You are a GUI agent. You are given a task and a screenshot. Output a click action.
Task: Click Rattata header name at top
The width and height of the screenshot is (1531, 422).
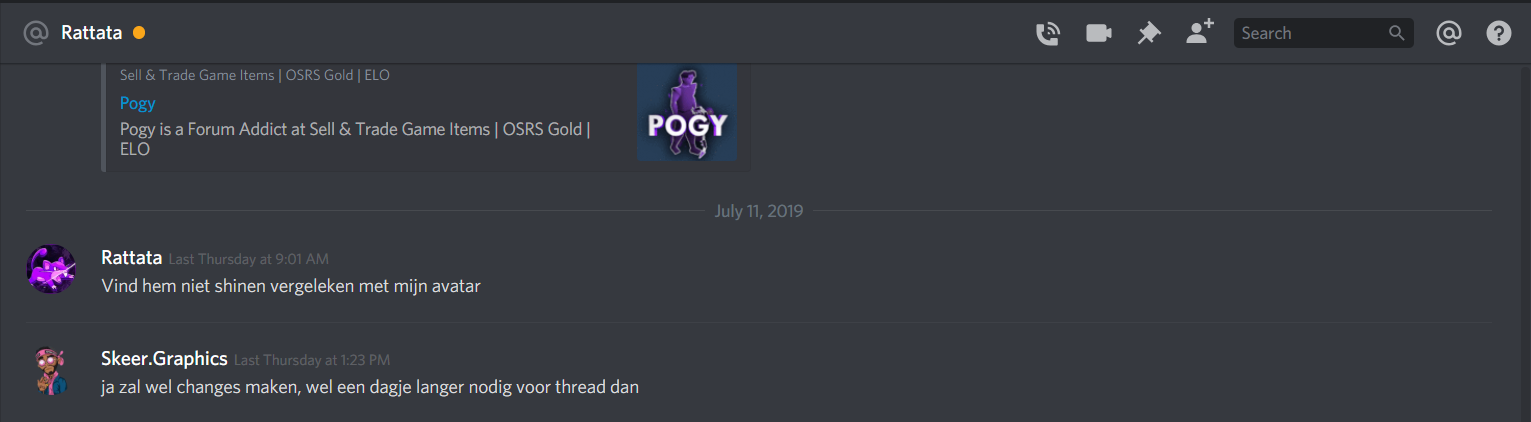91,33
